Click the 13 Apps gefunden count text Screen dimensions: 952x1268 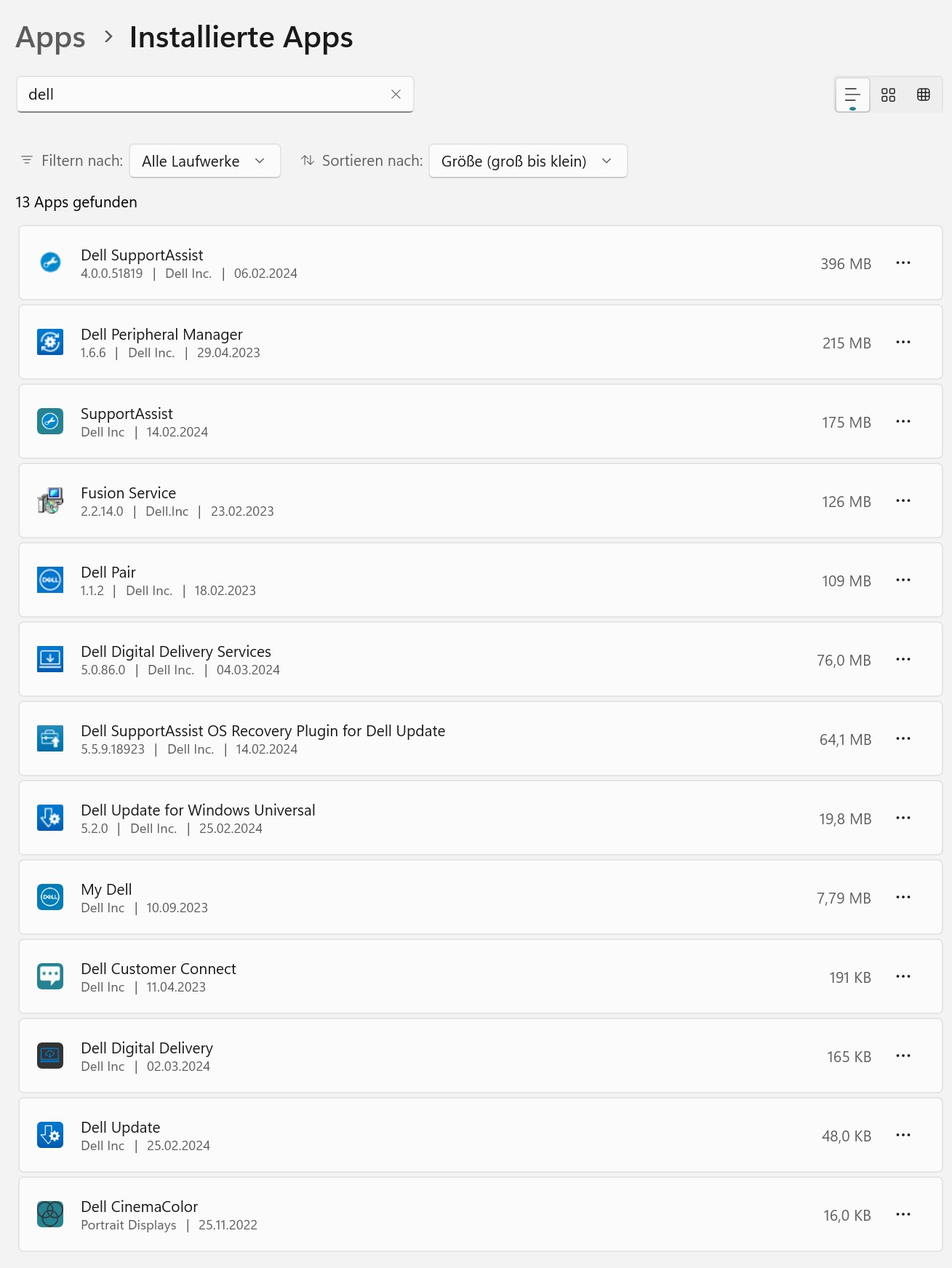coord(76,202)
